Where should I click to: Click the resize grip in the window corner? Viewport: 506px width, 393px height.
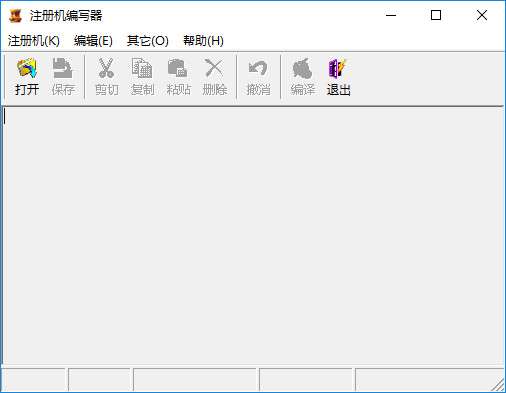[x=498, y=385]
